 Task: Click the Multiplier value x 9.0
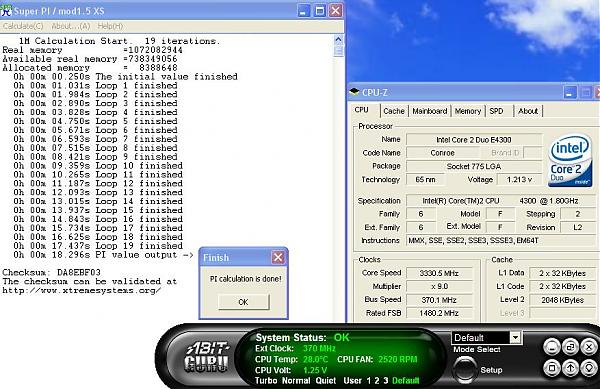point(439,286)
